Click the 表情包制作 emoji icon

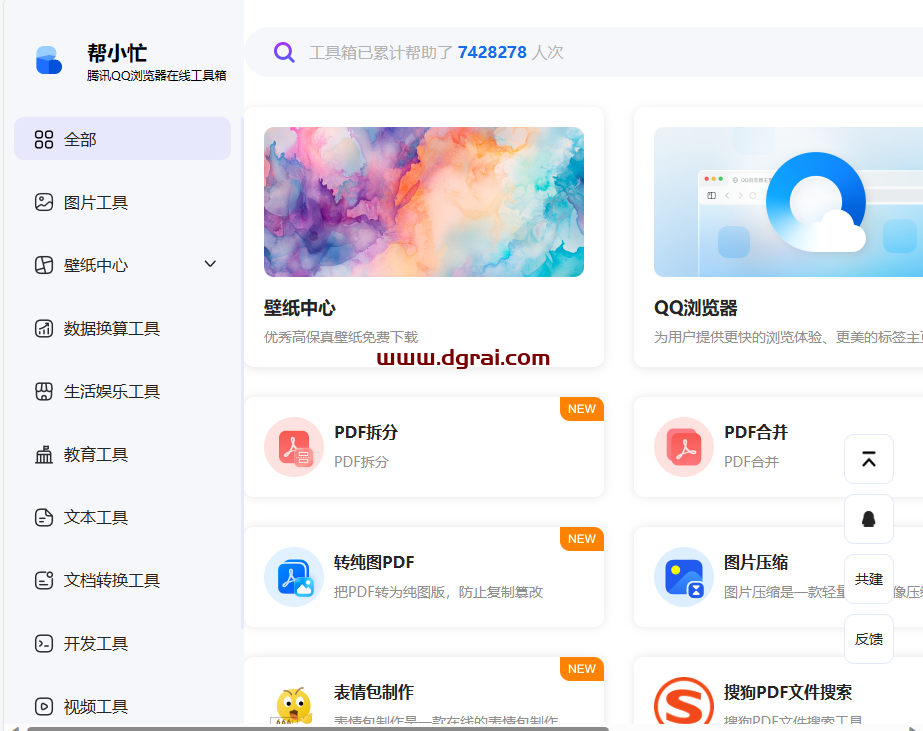pos(294,705)
